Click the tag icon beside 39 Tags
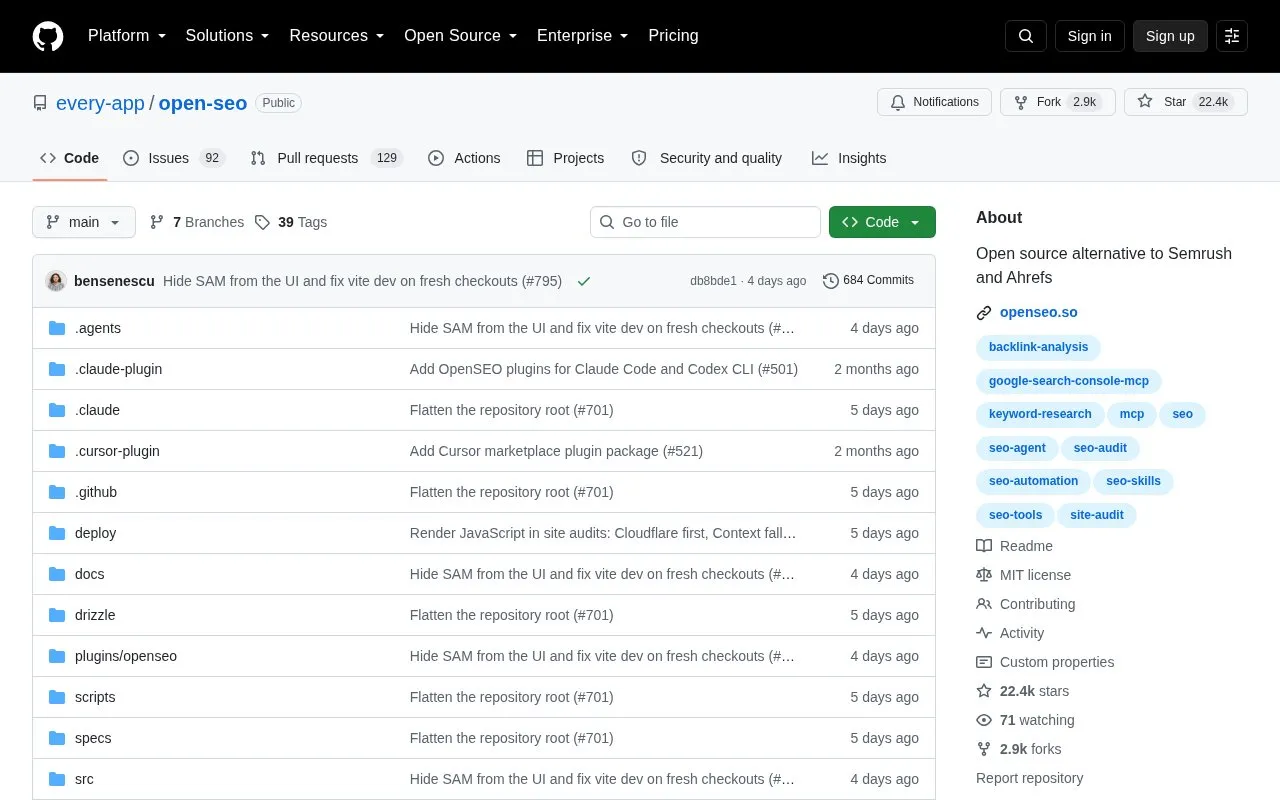Viewport: 1280px width, 800px height. click(262, 222)
